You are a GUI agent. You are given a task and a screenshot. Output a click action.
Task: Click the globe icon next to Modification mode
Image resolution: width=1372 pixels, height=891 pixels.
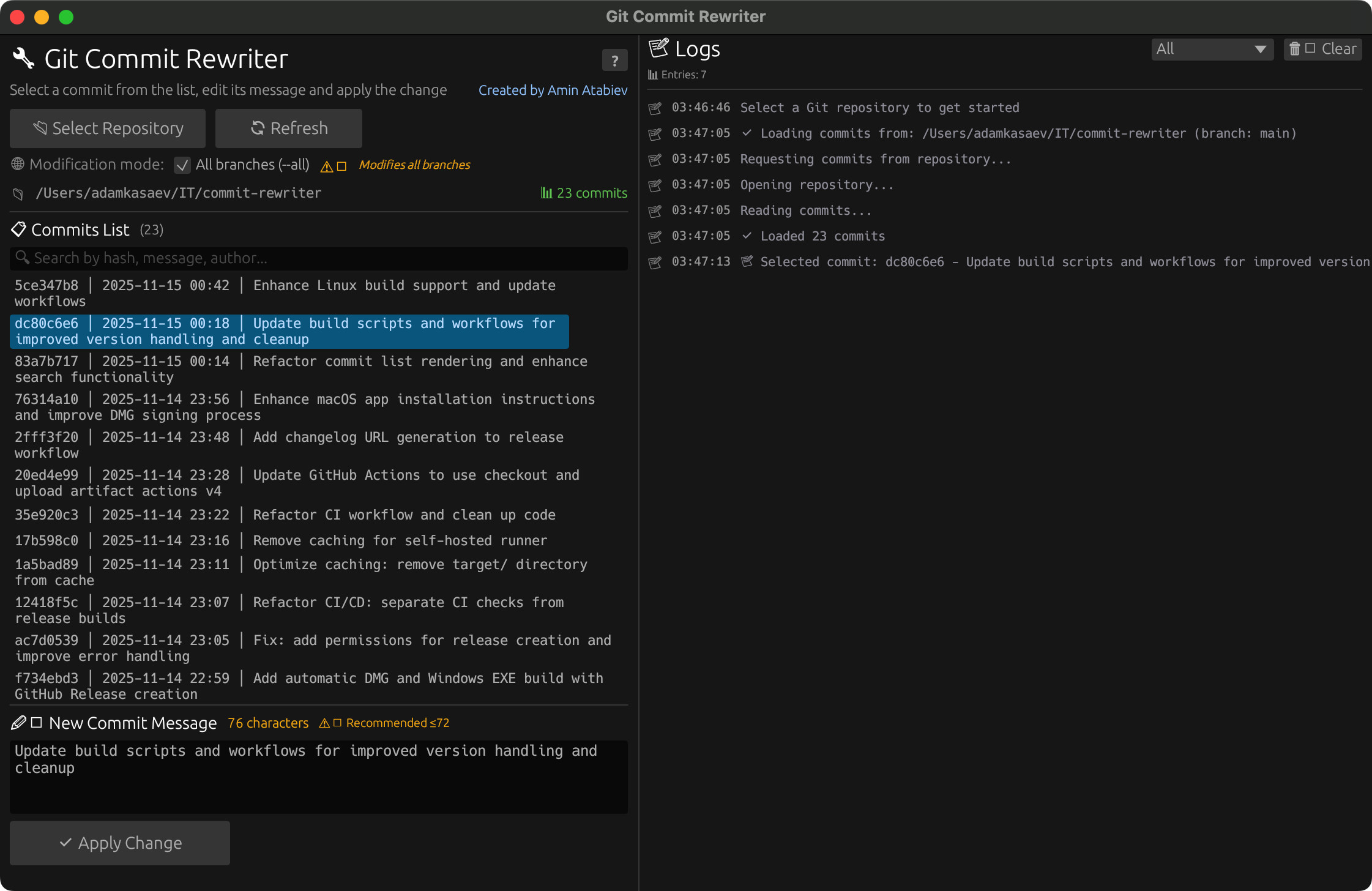[18, 164]
